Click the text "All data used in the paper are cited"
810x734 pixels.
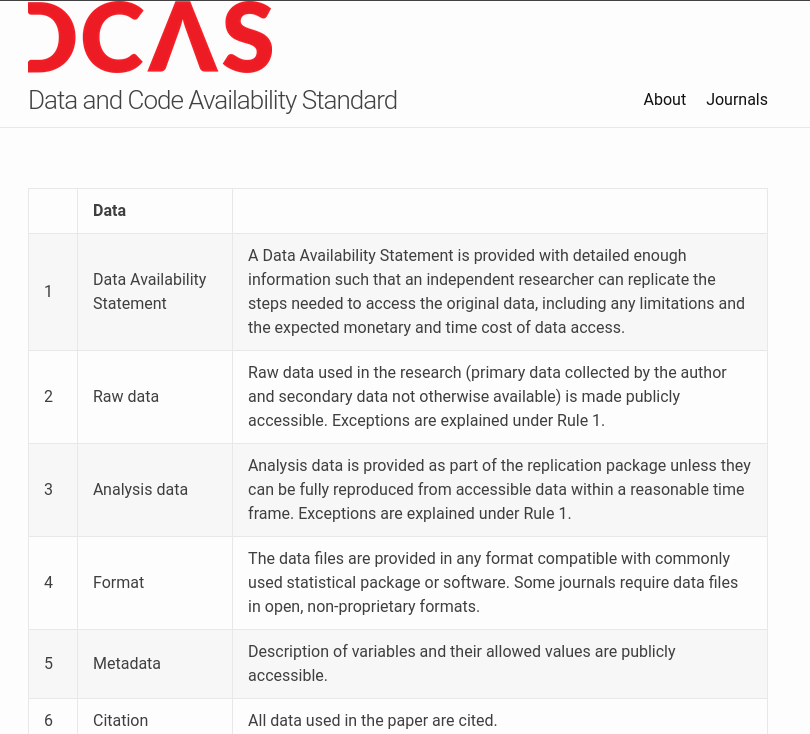[372, 720]
